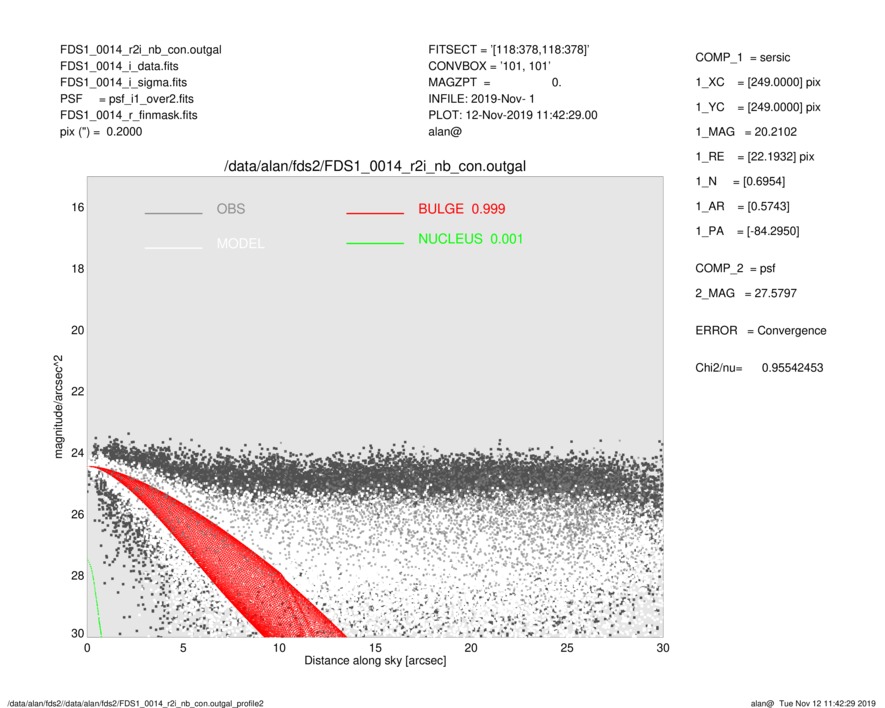Click the FDS1_0014_r2i_nb_con.outgal filename text

[141, 50]
